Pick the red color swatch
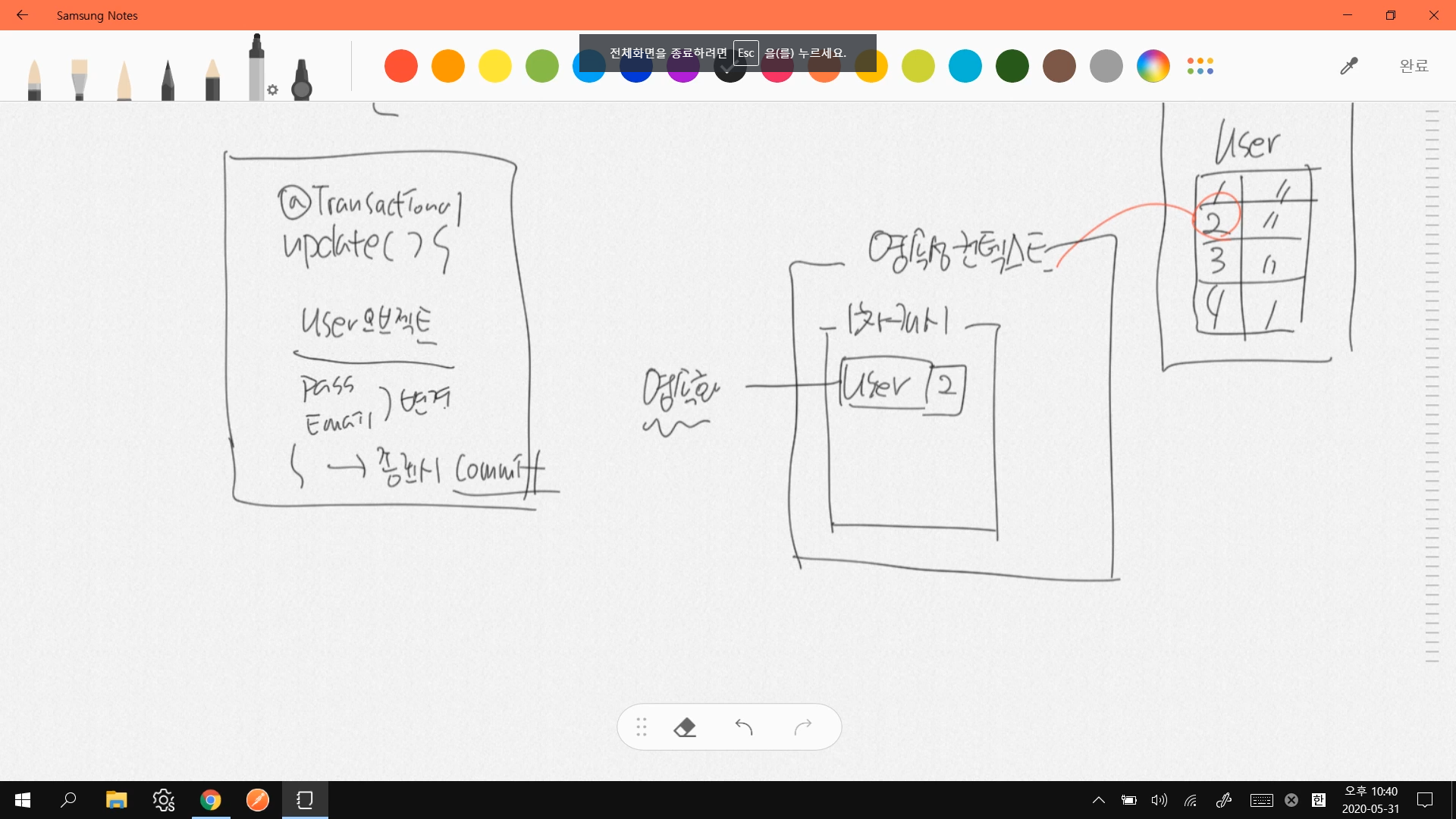1456x819 pixels. pos(401,67)
